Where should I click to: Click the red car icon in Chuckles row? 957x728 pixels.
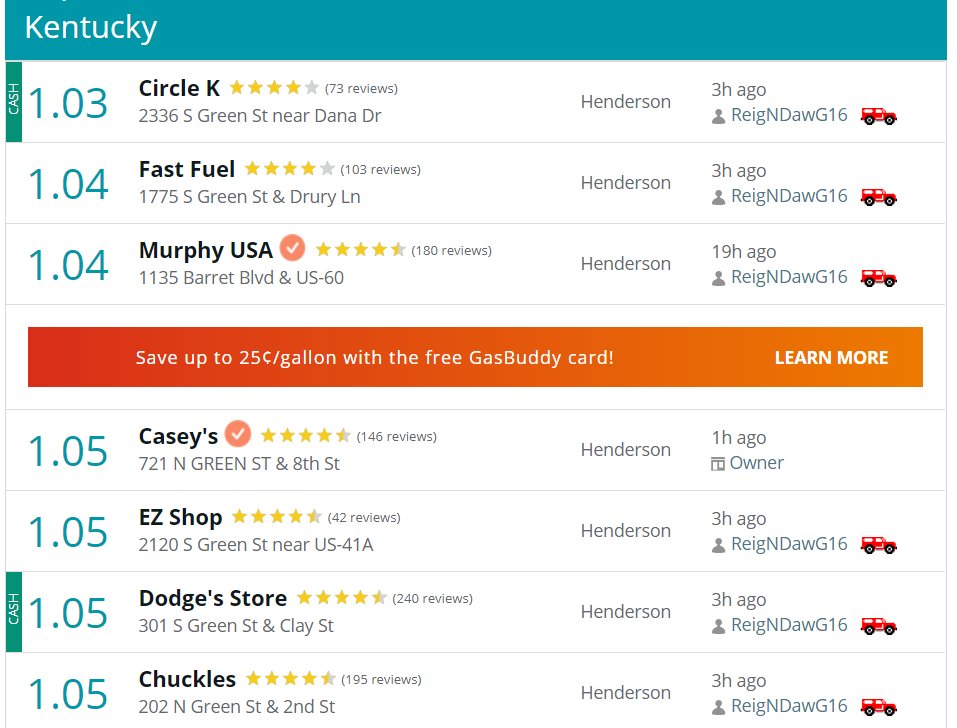tap(878, 707)
